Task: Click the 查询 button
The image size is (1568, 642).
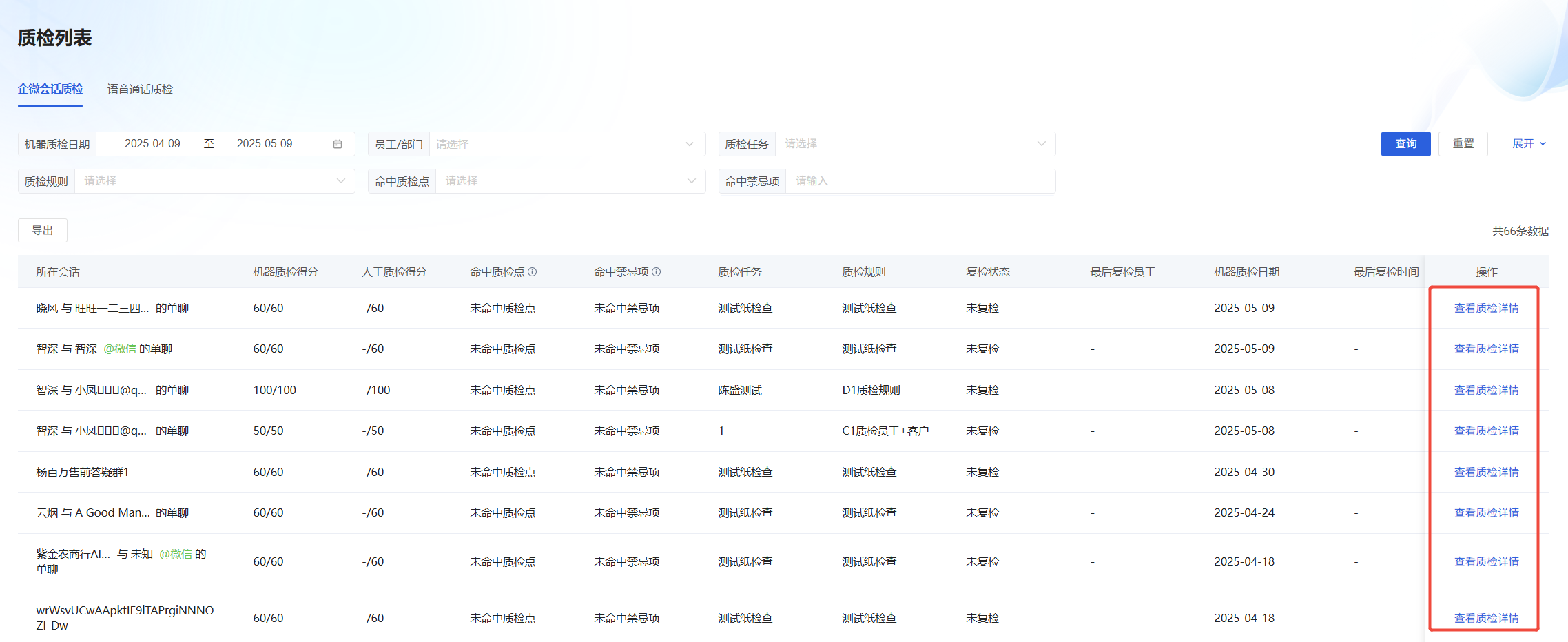Action: 1406,144
